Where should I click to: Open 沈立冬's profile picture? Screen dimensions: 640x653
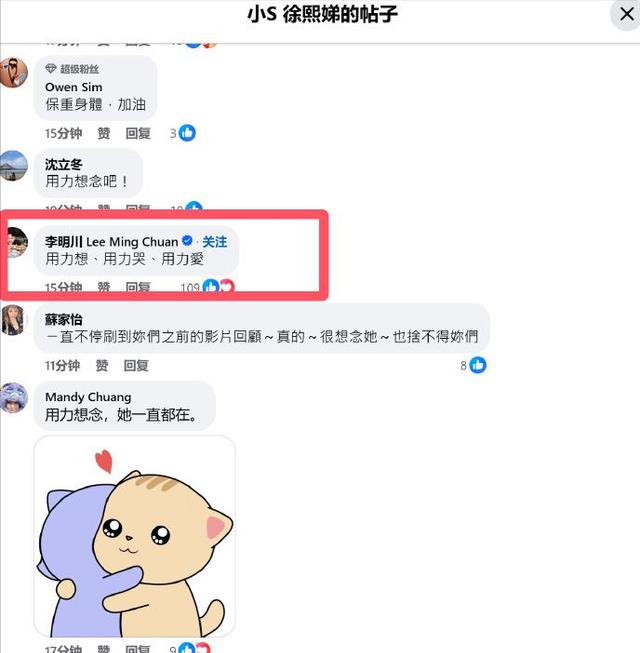(13, 166)
